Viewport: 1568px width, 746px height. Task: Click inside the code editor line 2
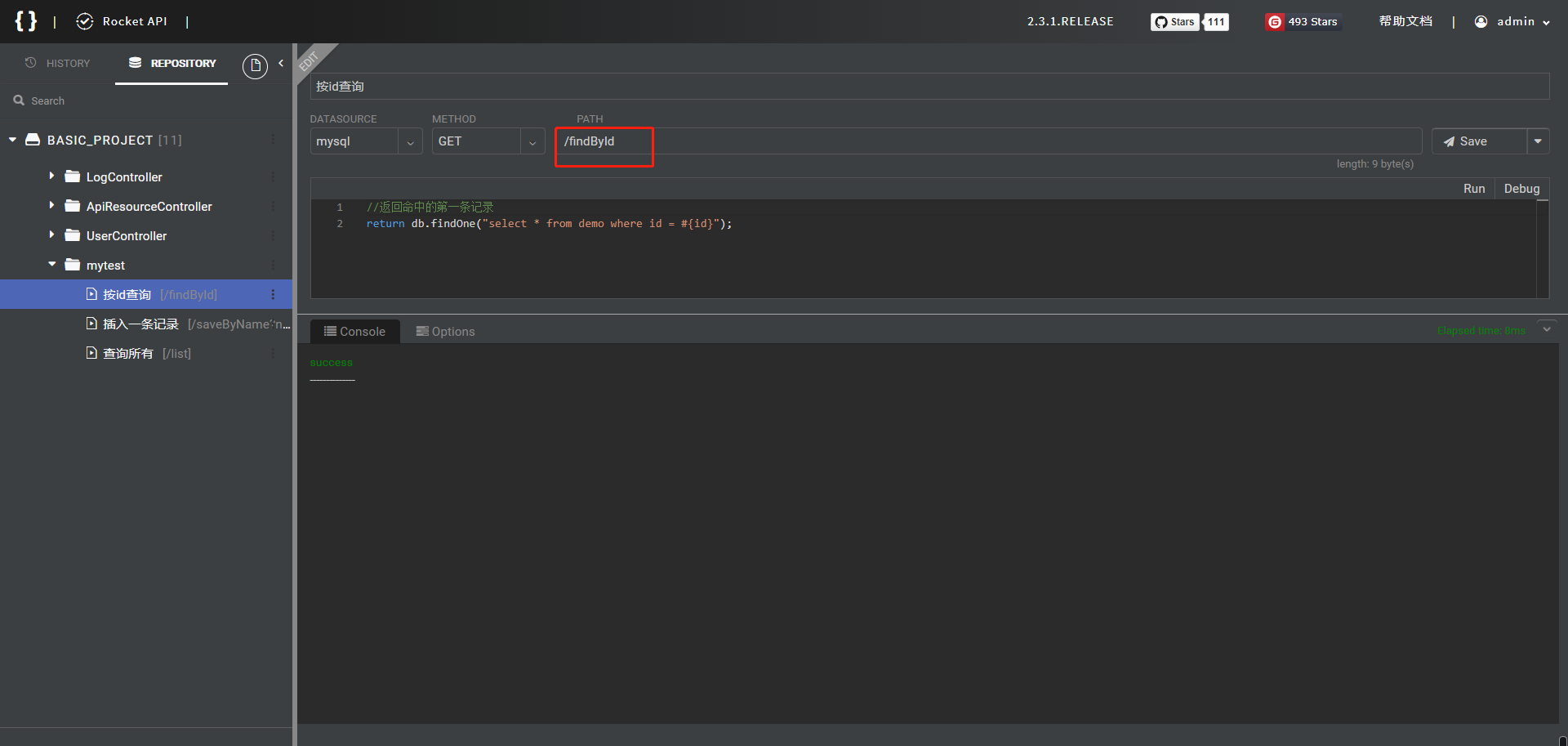pyautogui.click(x=549, y=223)
